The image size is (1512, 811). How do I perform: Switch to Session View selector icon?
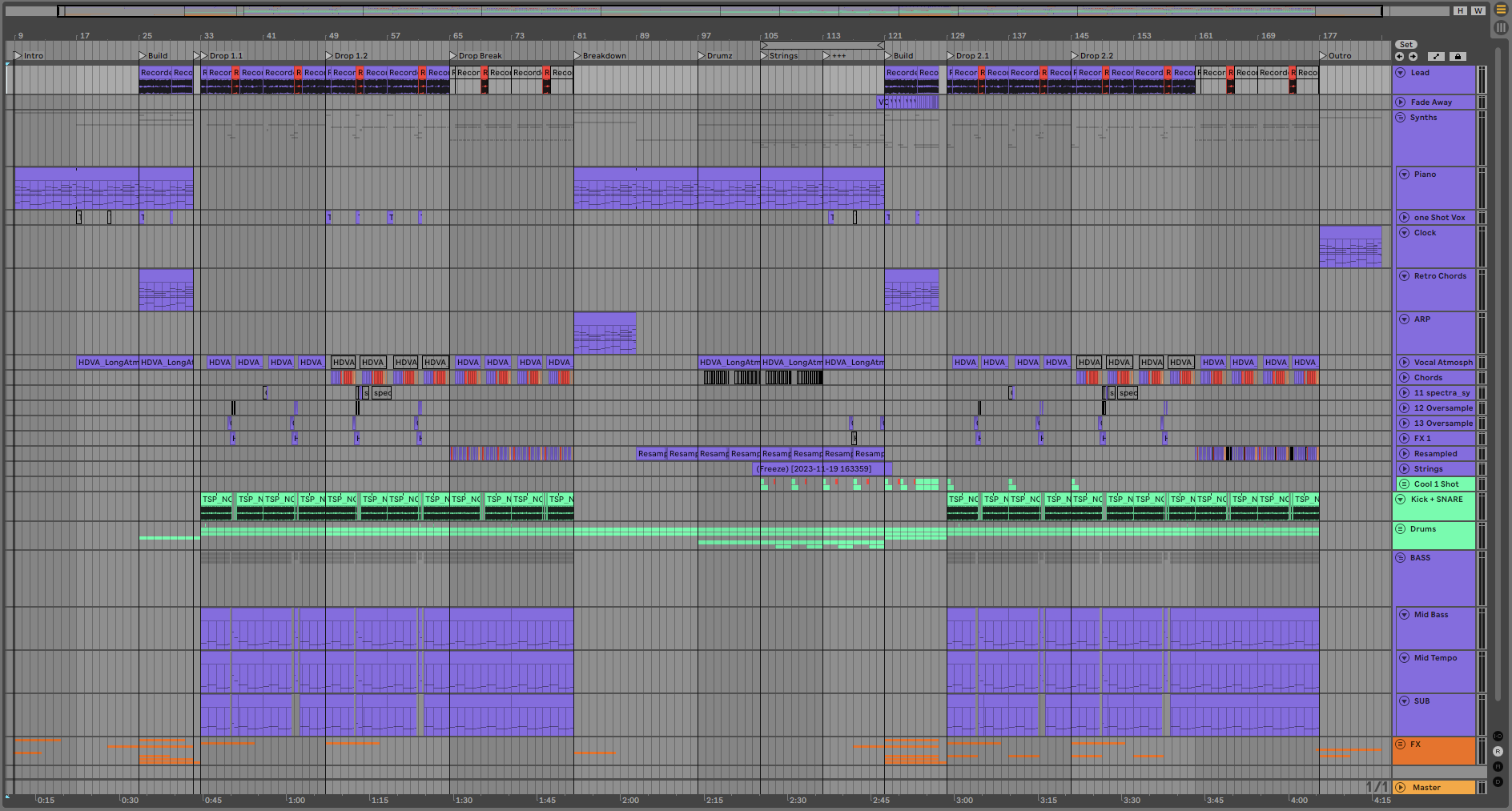pos(1501,27)
